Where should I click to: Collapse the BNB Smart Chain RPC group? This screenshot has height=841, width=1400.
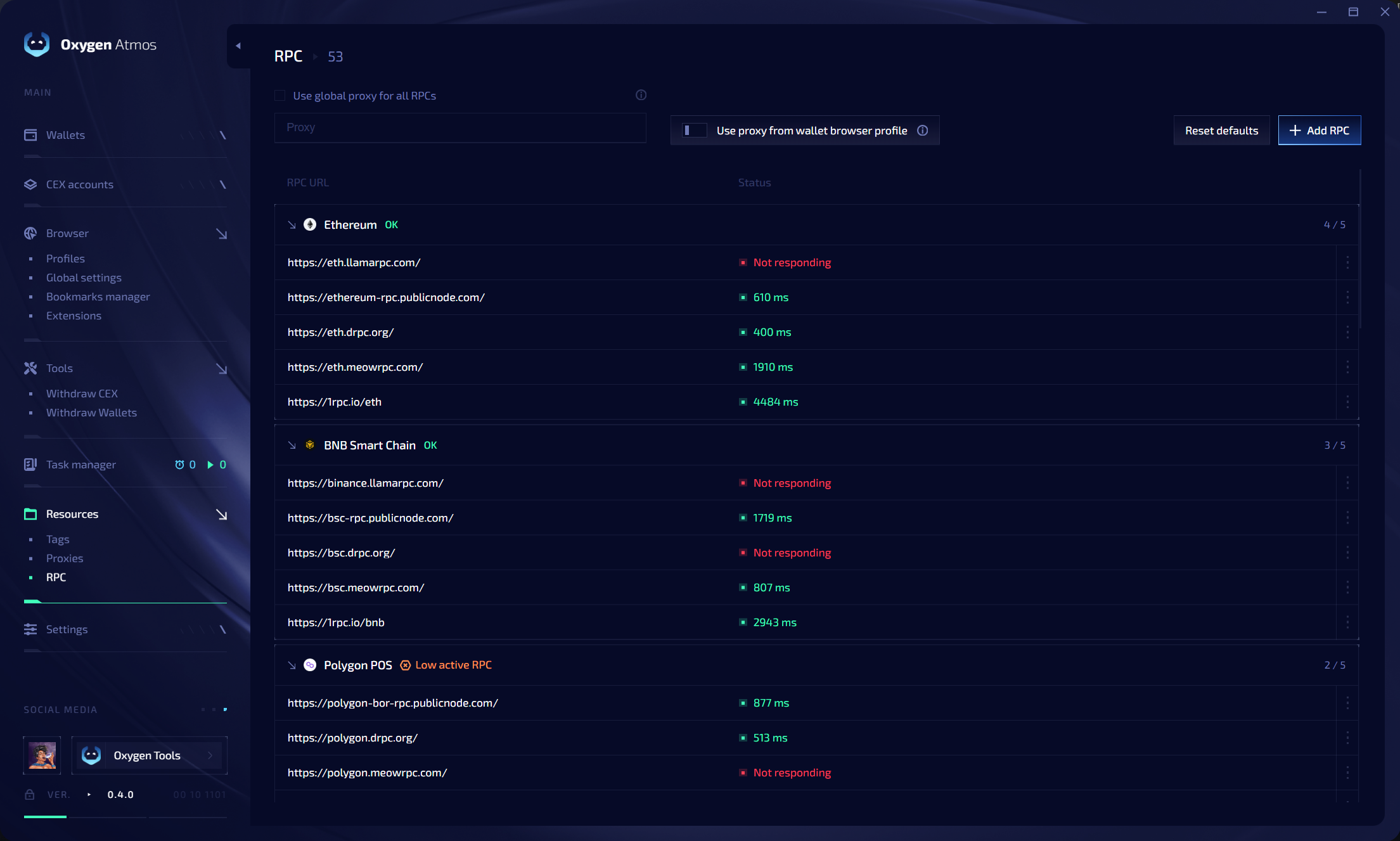292,446
